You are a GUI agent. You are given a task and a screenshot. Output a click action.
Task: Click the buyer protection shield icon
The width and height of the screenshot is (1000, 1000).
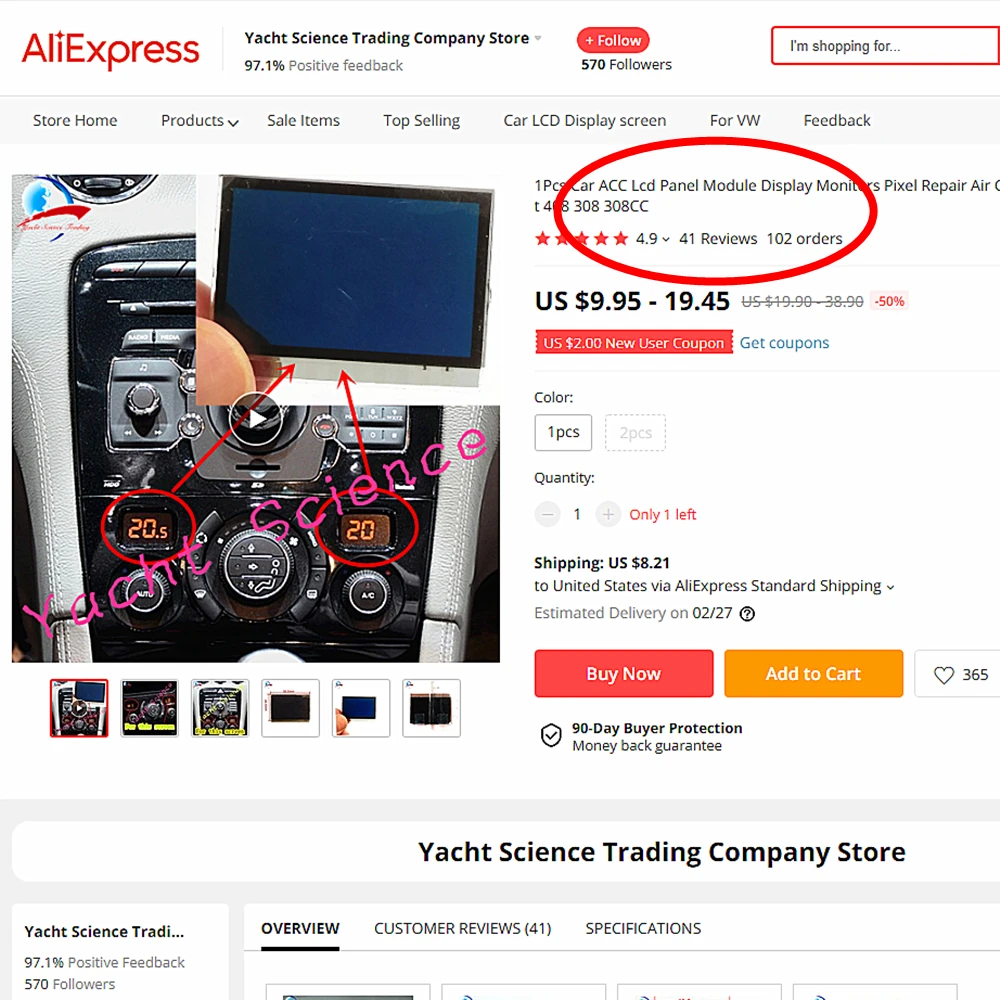click(551, 735)
